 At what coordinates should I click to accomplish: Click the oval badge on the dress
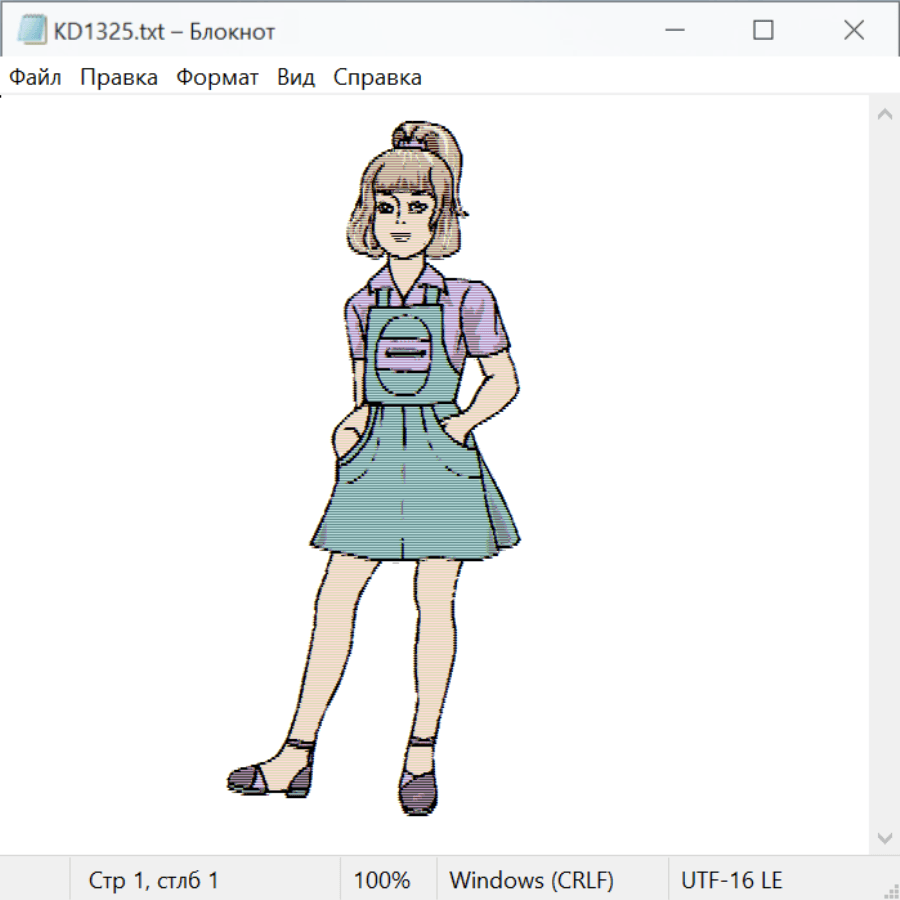pyautogui.click(x=404, y=354)
